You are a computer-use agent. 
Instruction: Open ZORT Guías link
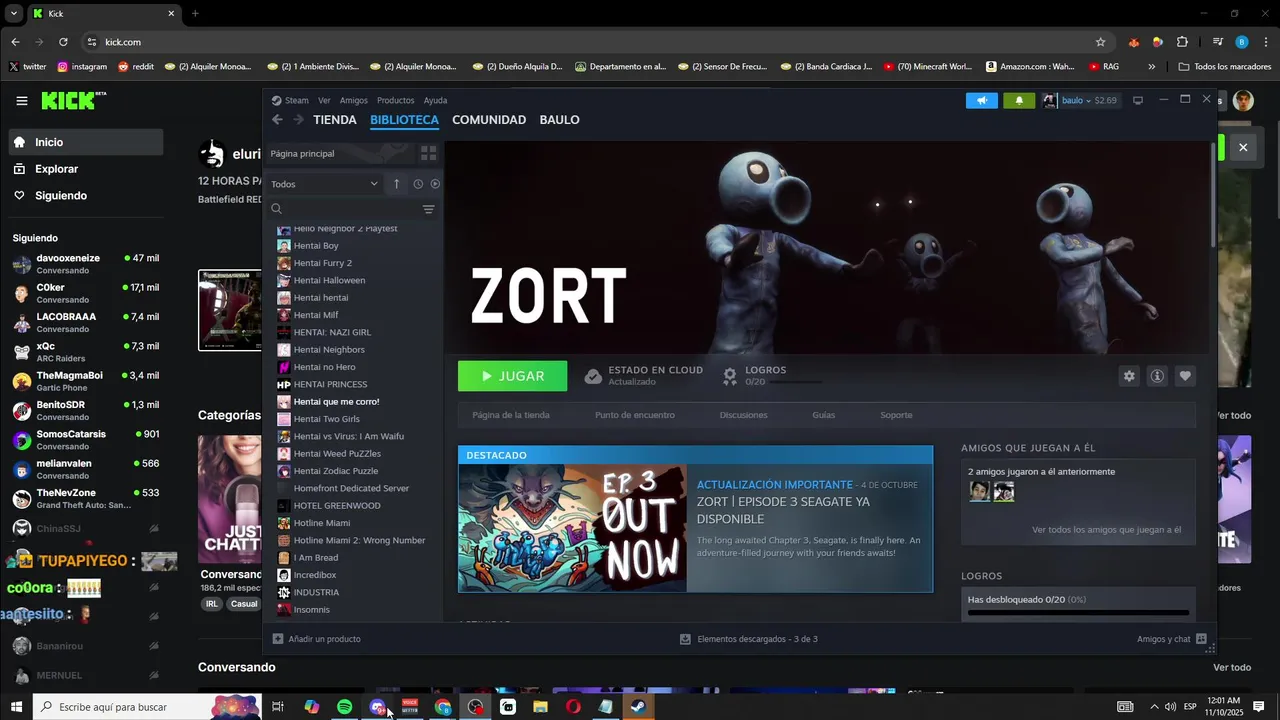pyautogui.click(x=823, y=415)
